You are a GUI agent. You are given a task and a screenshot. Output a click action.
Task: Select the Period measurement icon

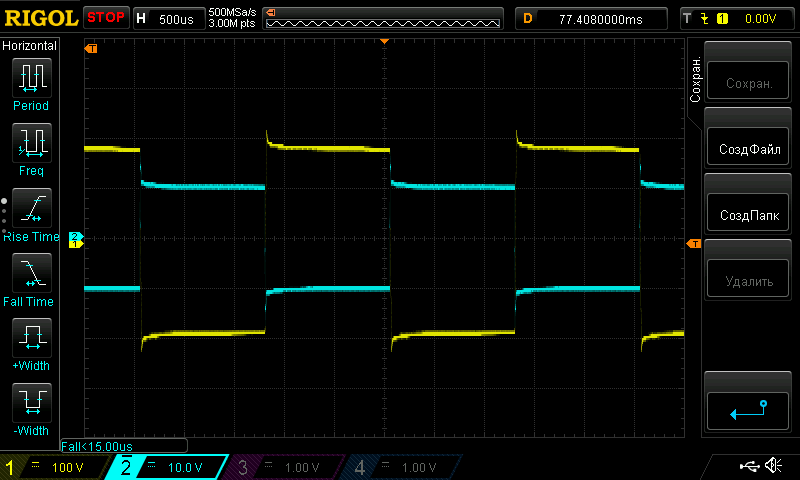(32, 78)
